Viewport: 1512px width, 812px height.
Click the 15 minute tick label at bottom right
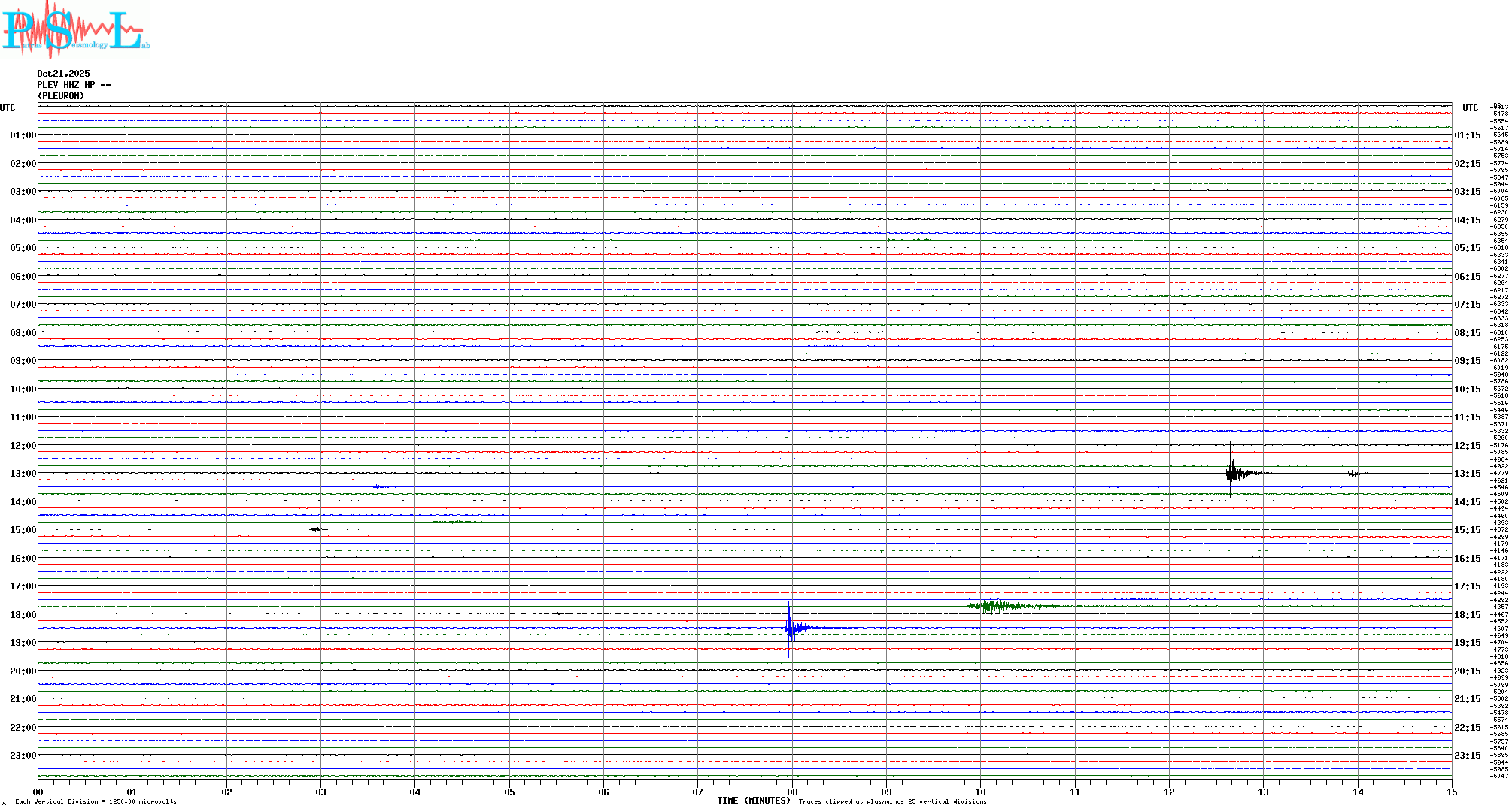(1451, 792)
